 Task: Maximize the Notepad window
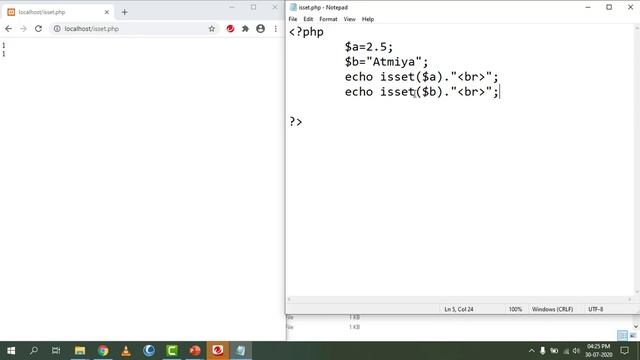pos(609,7)
